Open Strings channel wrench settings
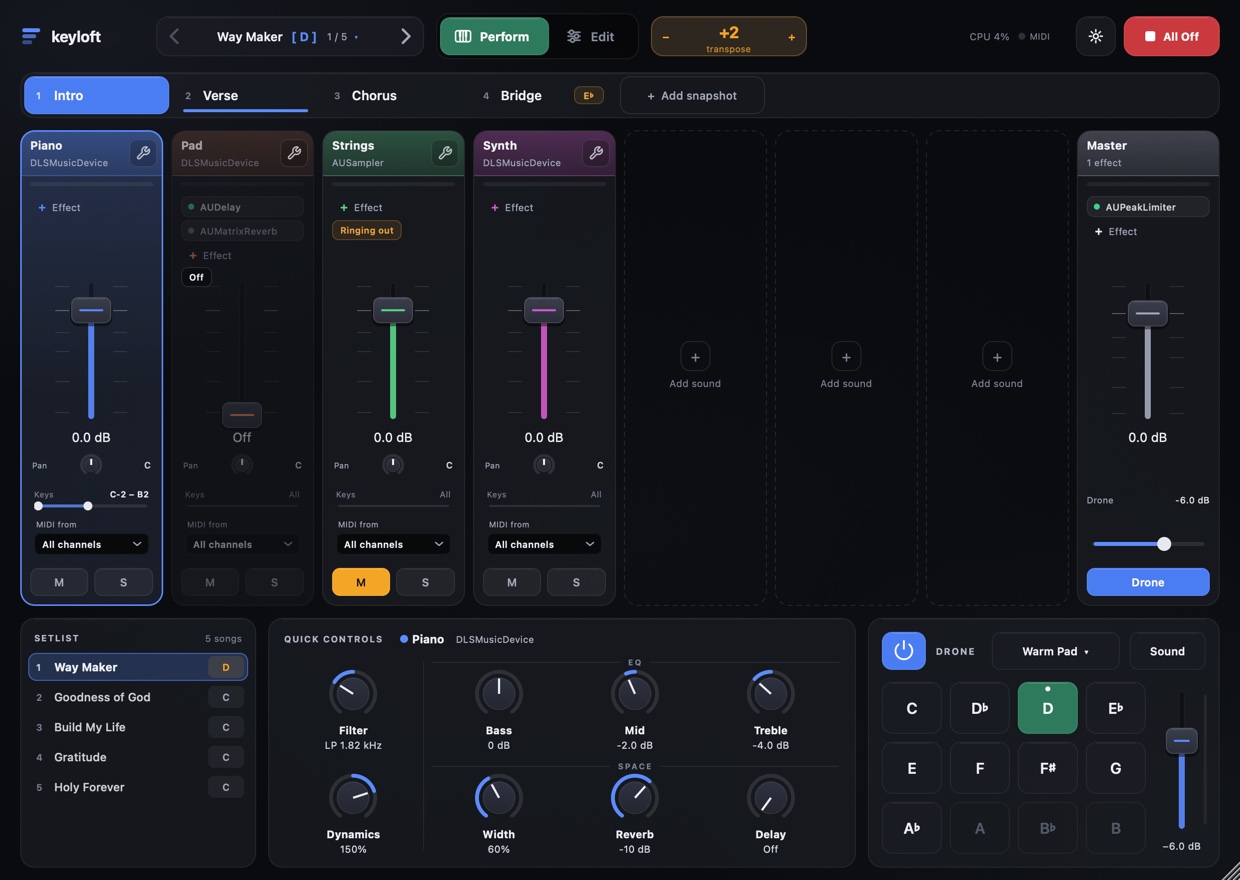The image size is (1240, 880). pyautogui.click(x=445, y=153)
